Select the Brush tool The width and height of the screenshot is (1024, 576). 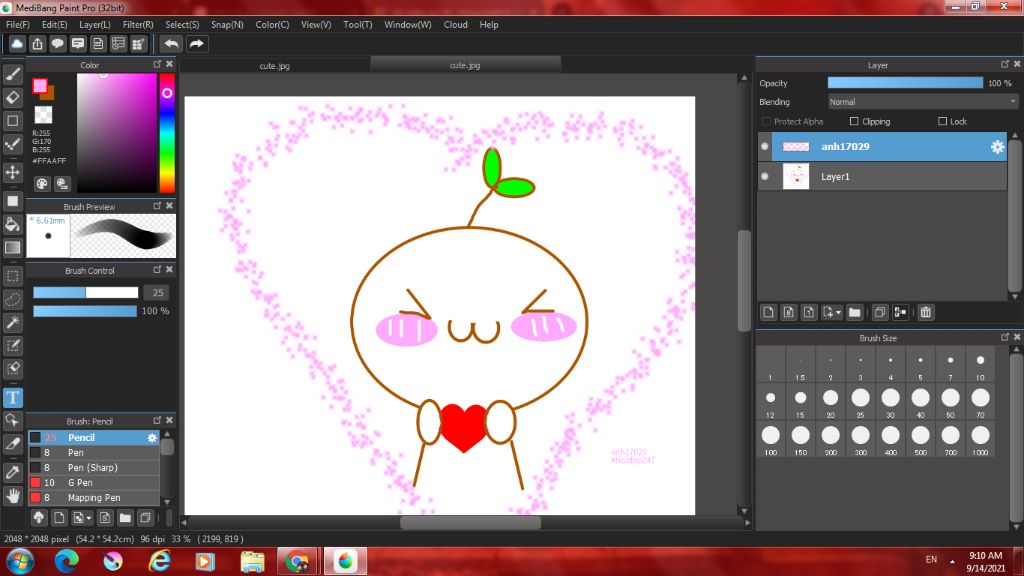click(12, 74)
